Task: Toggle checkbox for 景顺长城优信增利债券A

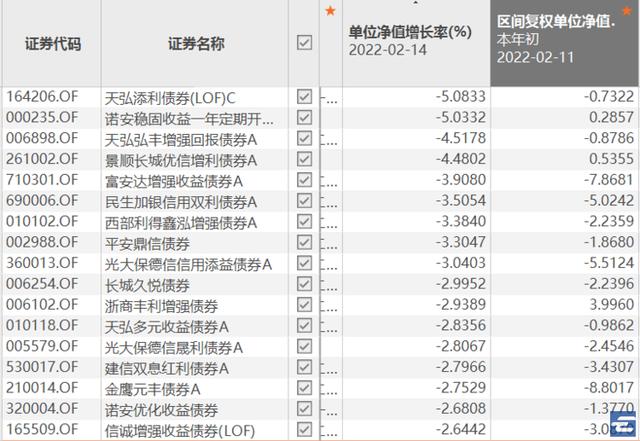Action: [x=304, y=159]
